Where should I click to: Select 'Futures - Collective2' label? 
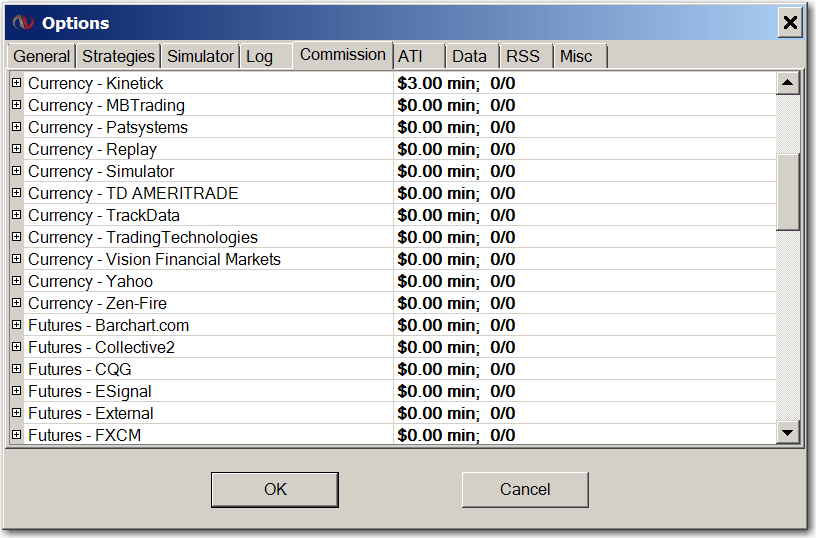[x=101, y=347]
